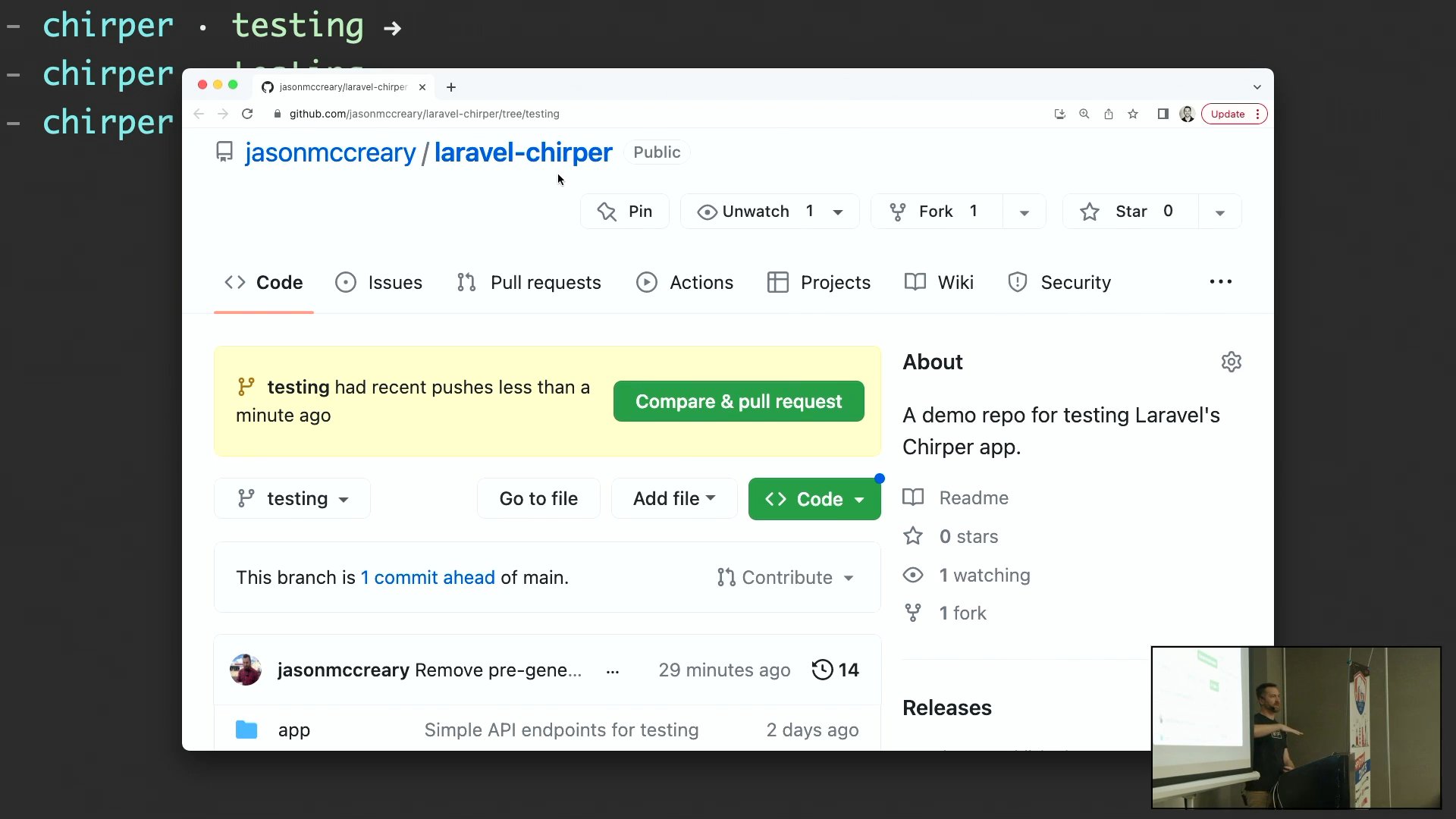Click the star icon to star repo
Image resolution: width=1456 pixels, height=819 pixels.
1090,211
